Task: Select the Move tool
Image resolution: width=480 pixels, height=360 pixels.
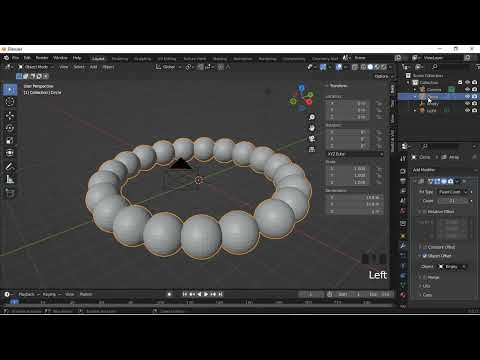Action: coord(10,116)
